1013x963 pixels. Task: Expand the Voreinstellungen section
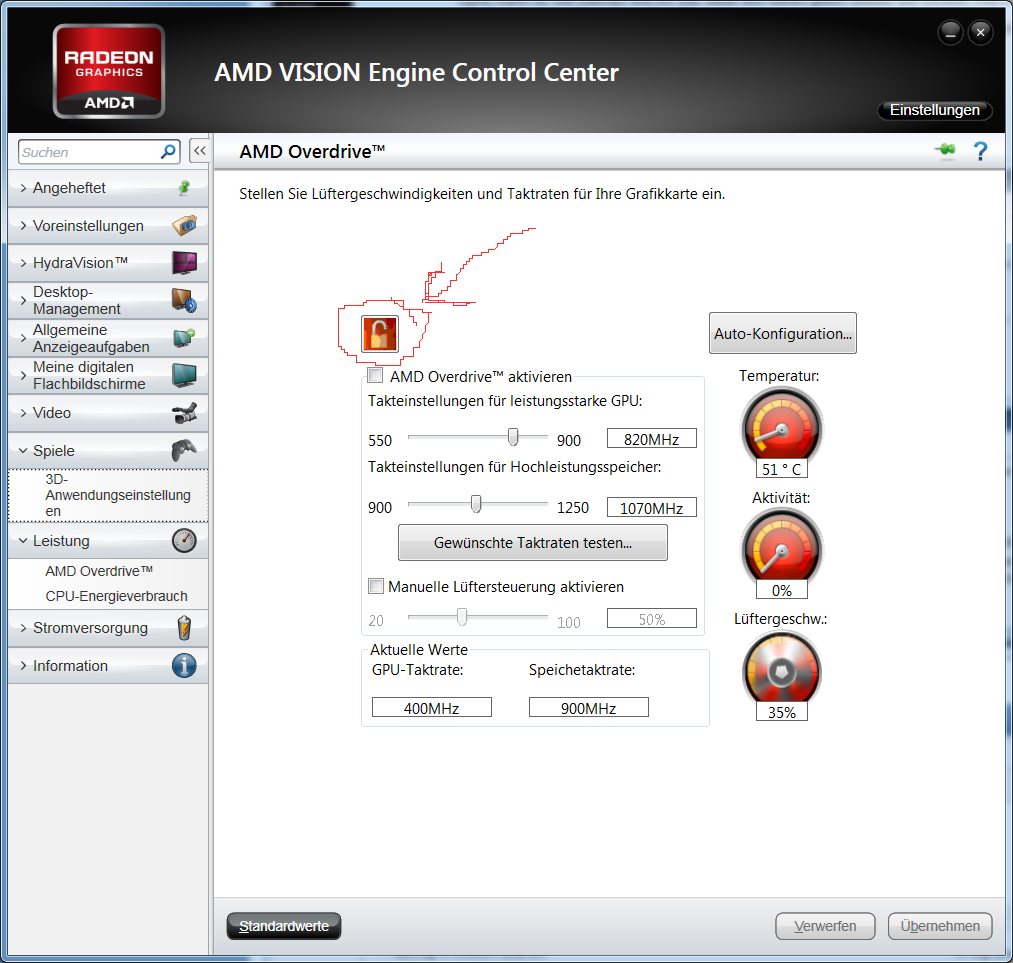(x=23, y=225)
